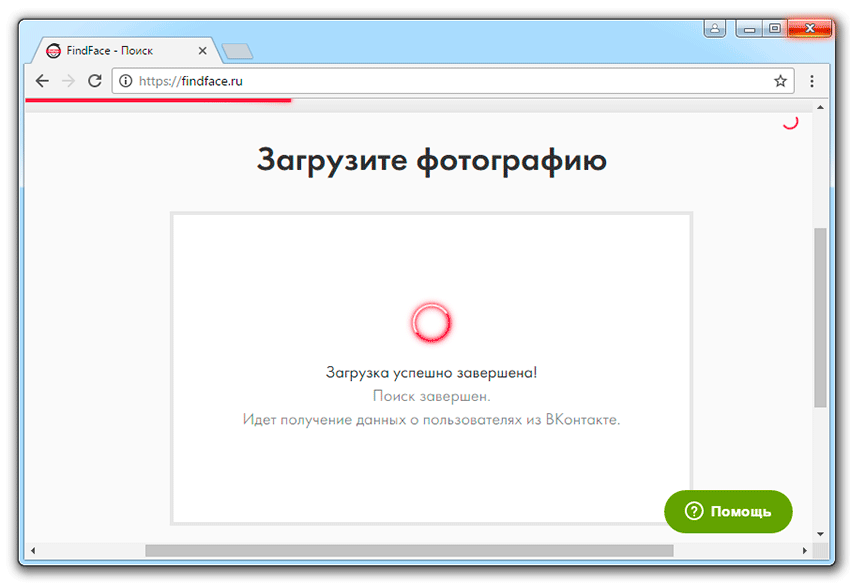850x584 pixels.
Task: Open the Chrome three-dot menu
Action: click(x=812, y=81)
